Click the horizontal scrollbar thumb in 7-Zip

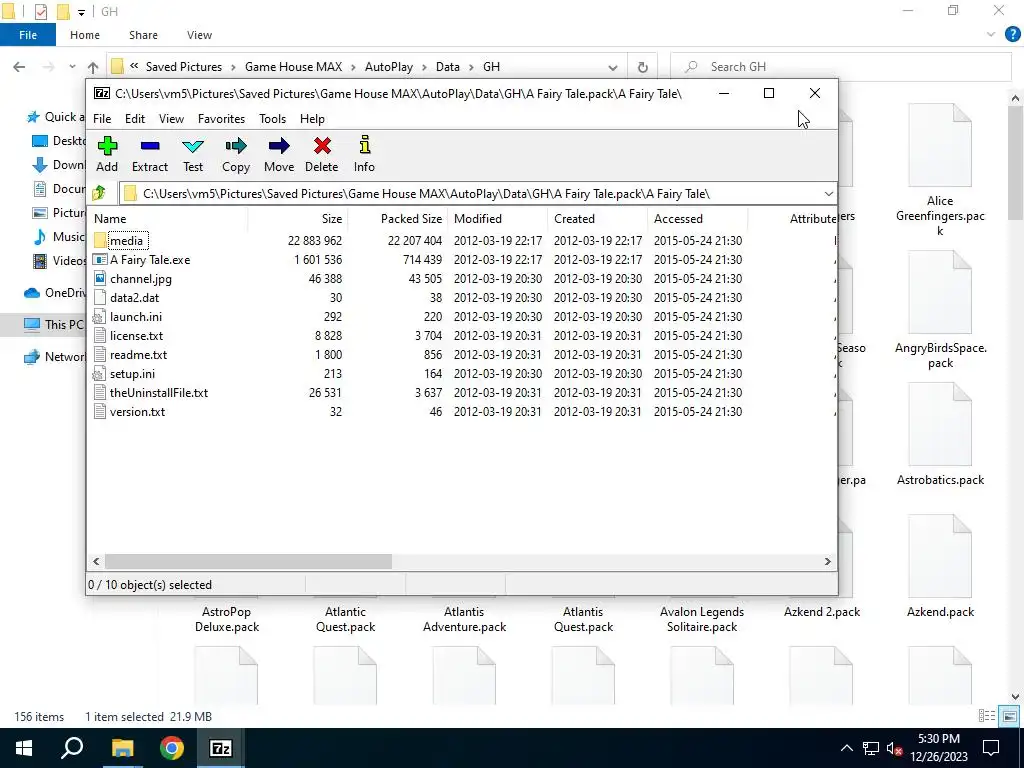(248, 561)
